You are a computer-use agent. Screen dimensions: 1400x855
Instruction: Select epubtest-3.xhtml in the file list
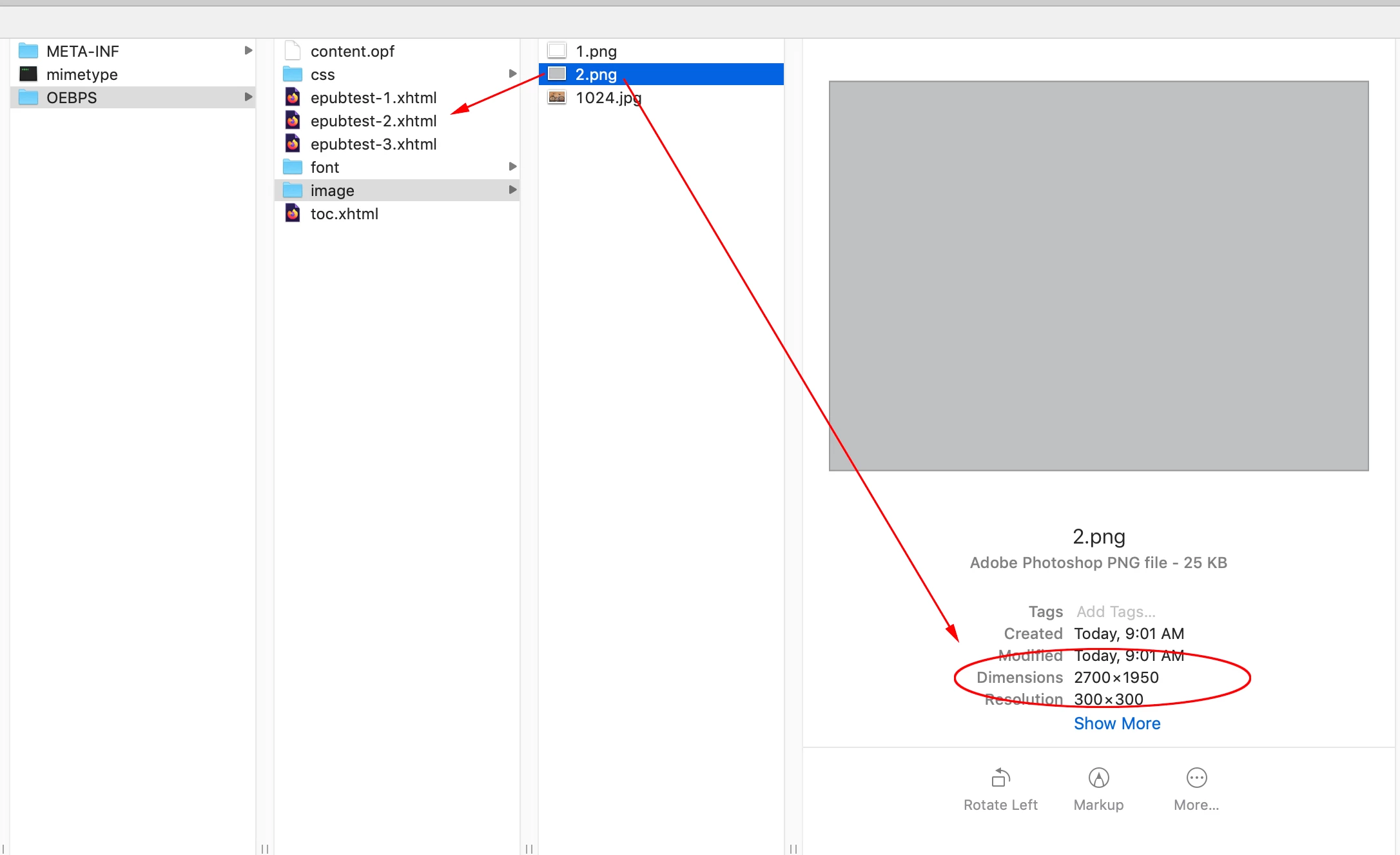click(x=373, y=144)
